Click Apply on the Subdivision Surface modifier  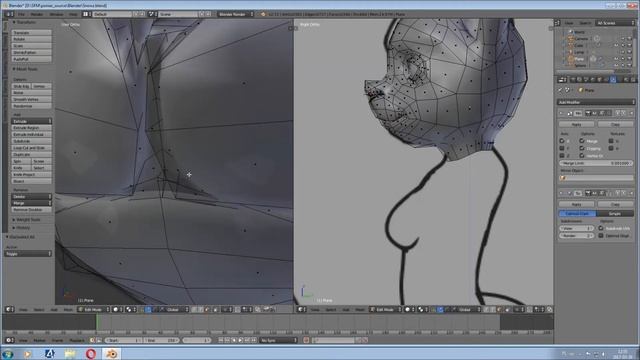576,204
